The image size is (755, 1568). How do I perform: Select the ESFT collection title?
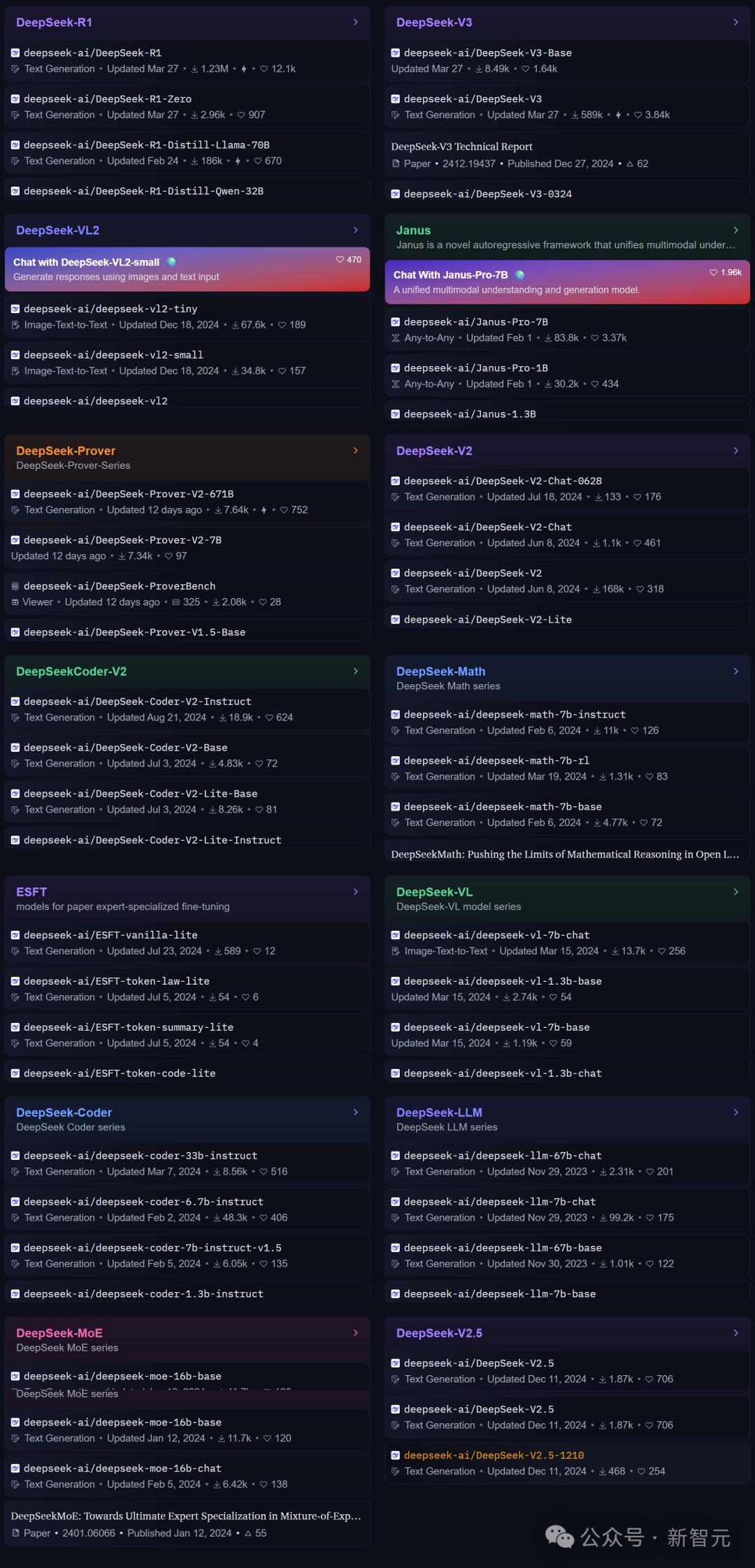[31, 892]
